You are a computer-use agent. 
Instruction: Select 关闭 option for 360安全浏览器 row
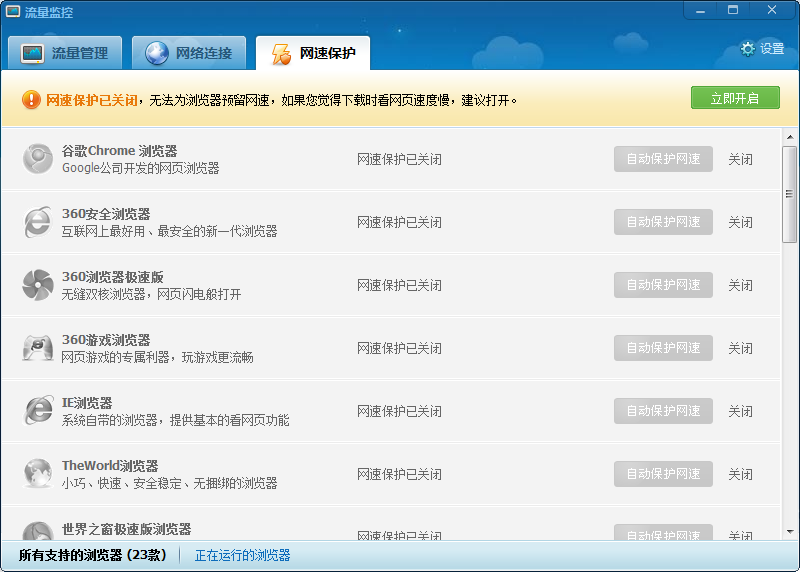click(740, 222)
